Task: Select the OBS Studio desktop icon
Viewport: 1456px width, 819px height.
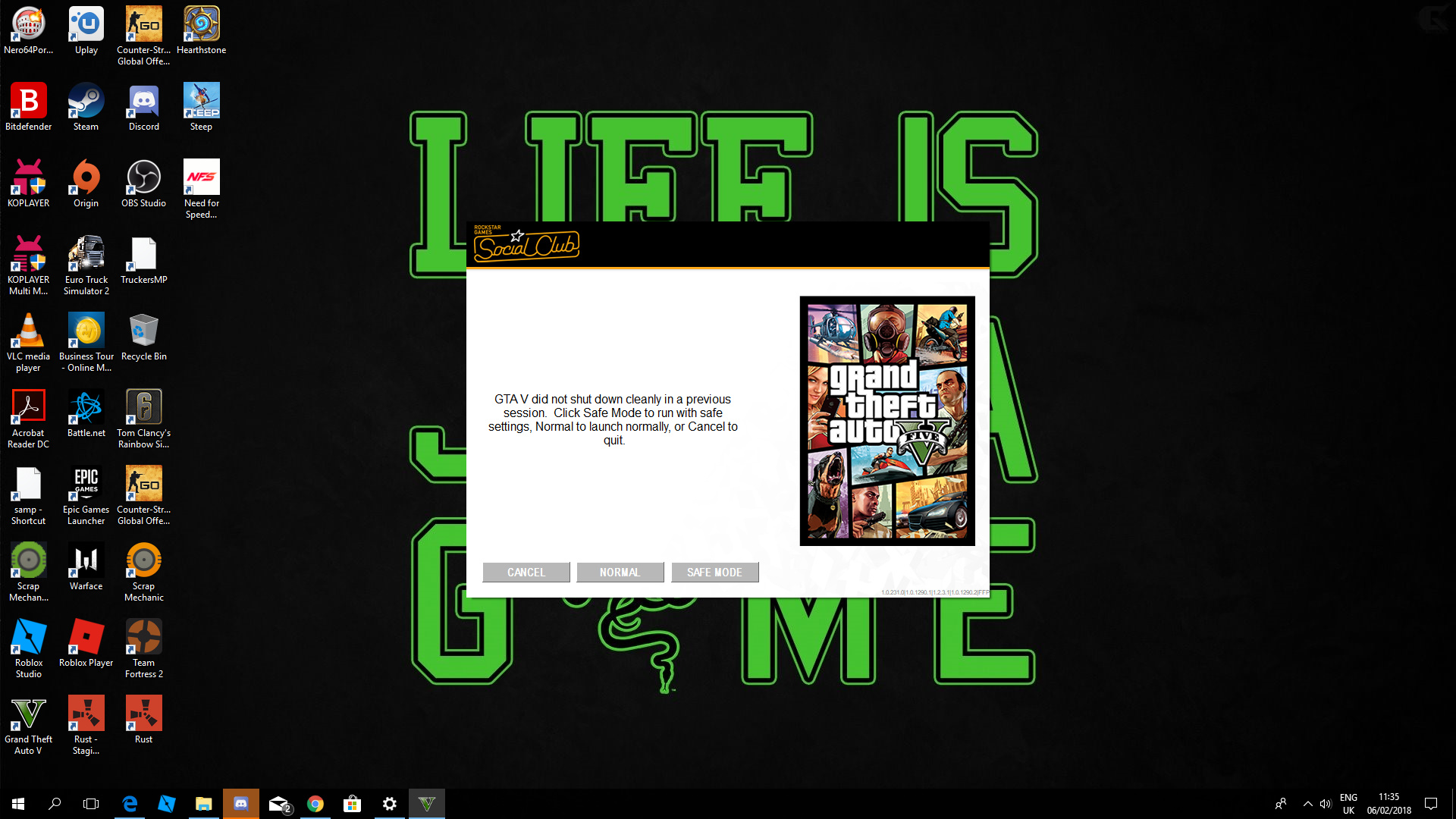Action: tap(144, 184)
